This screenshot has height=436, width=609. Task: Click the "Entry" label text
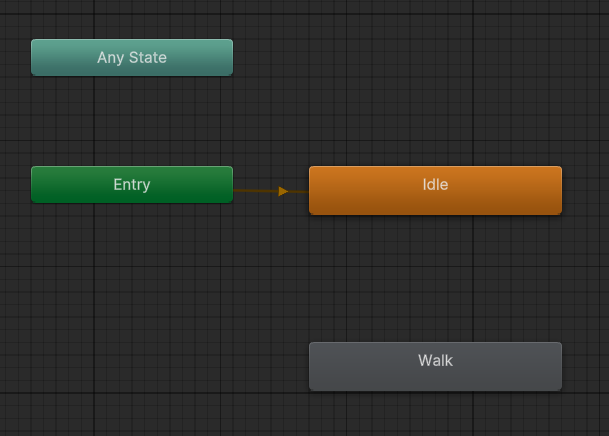[x=131, y=184]
